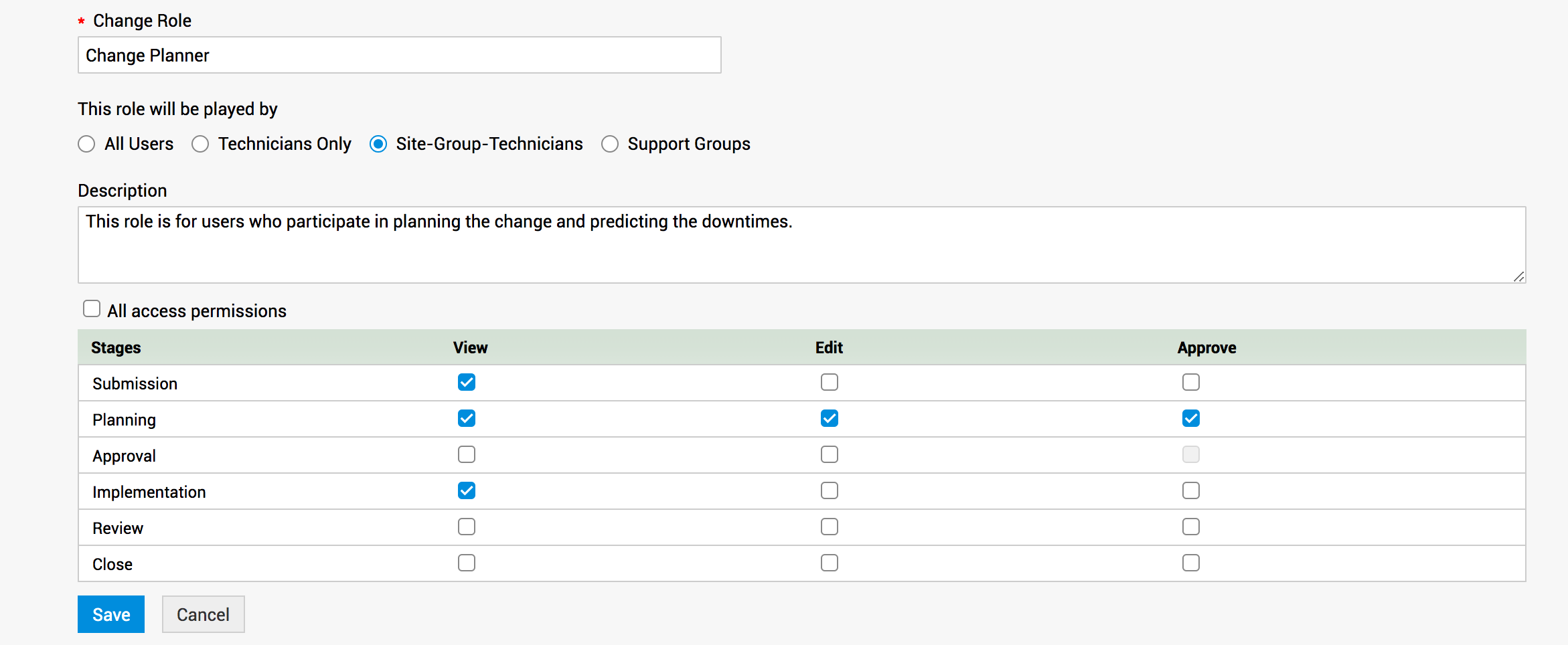Uncheck View permission for Implementation stage
Image resolution: width=1568 pixels, height=645 pixels.
click(467, 490)
